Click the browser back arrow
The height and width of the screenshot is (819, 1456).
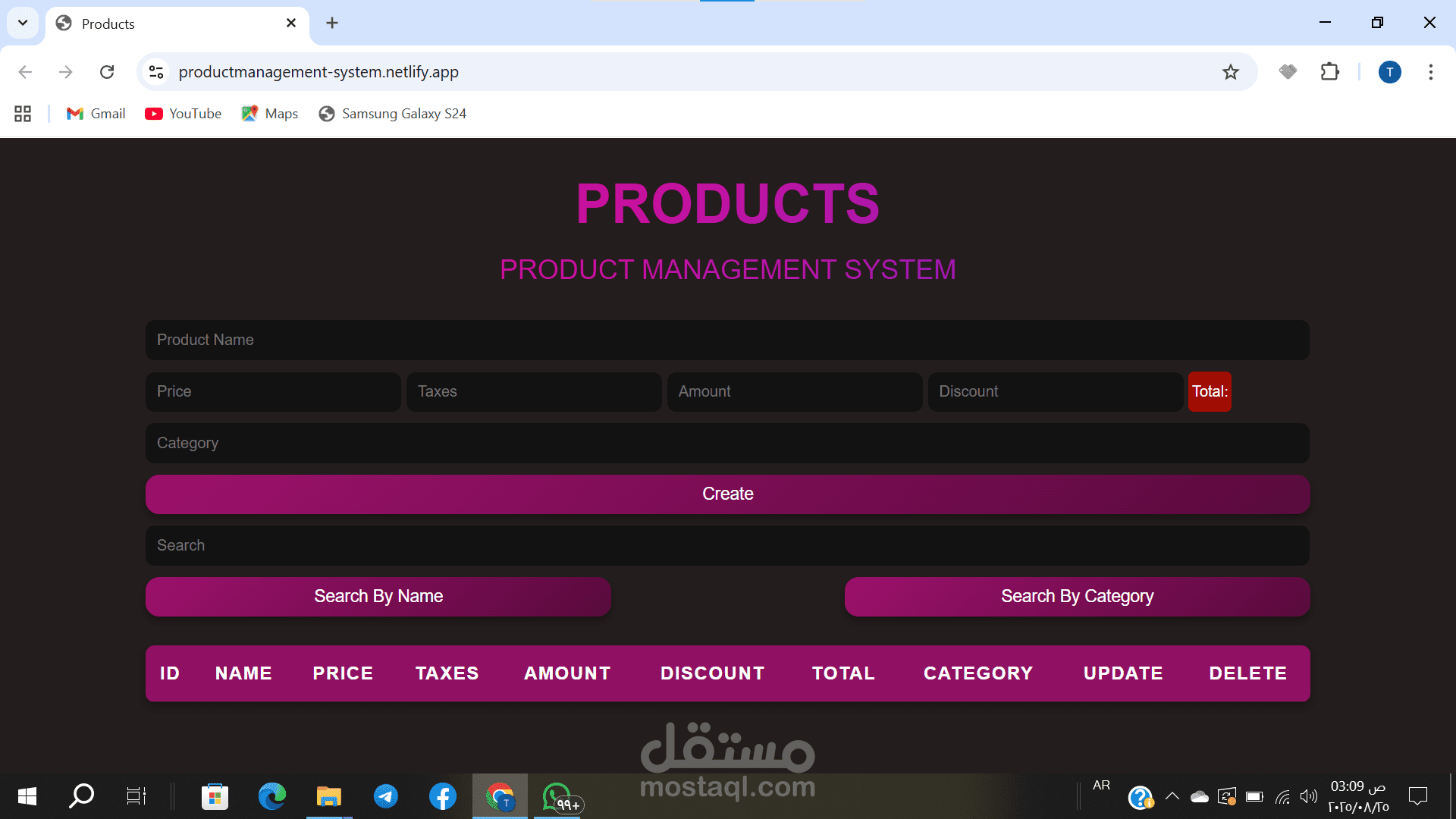pyautogui.click(x=25, y=72)
